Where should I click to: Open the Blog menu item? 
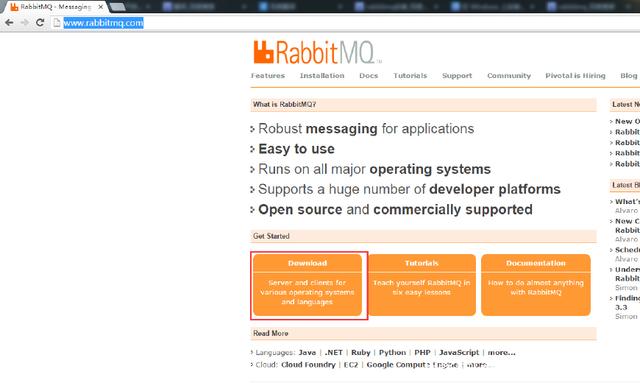[629, 76]
